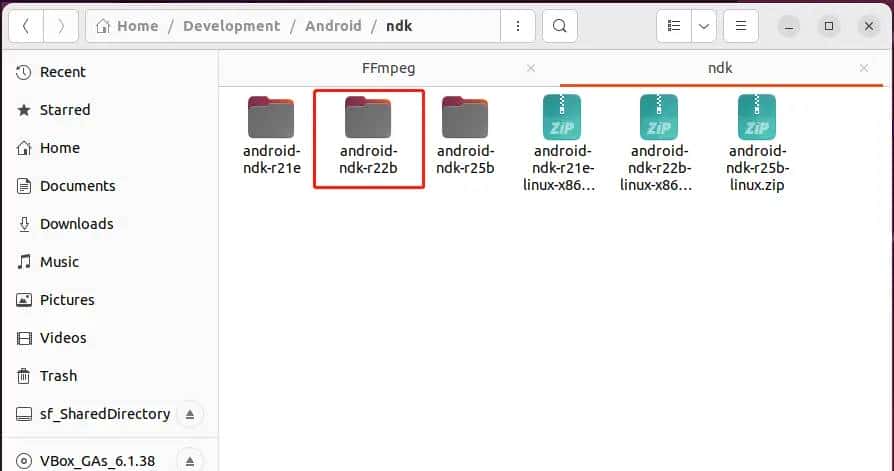Go forward with the right arrow button
The height and width of the screenshot is (471, 894).
coord(60,26)
